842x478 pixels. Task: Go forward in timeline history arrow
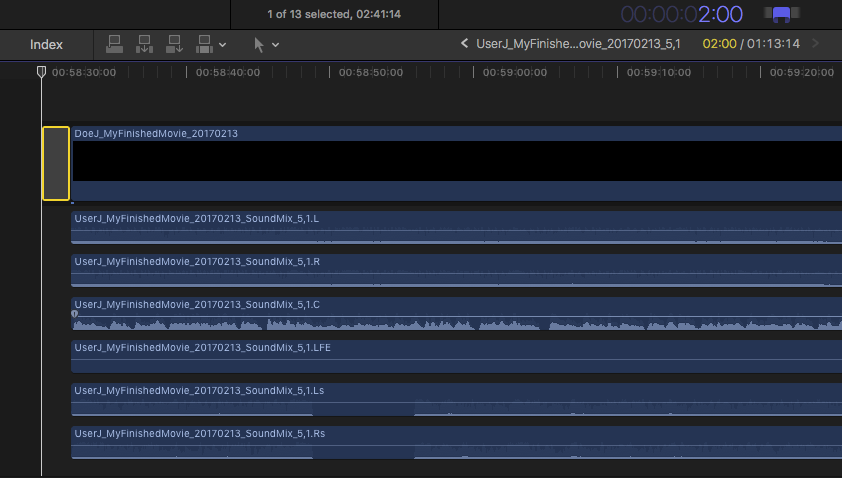click(x=815, y=44)
